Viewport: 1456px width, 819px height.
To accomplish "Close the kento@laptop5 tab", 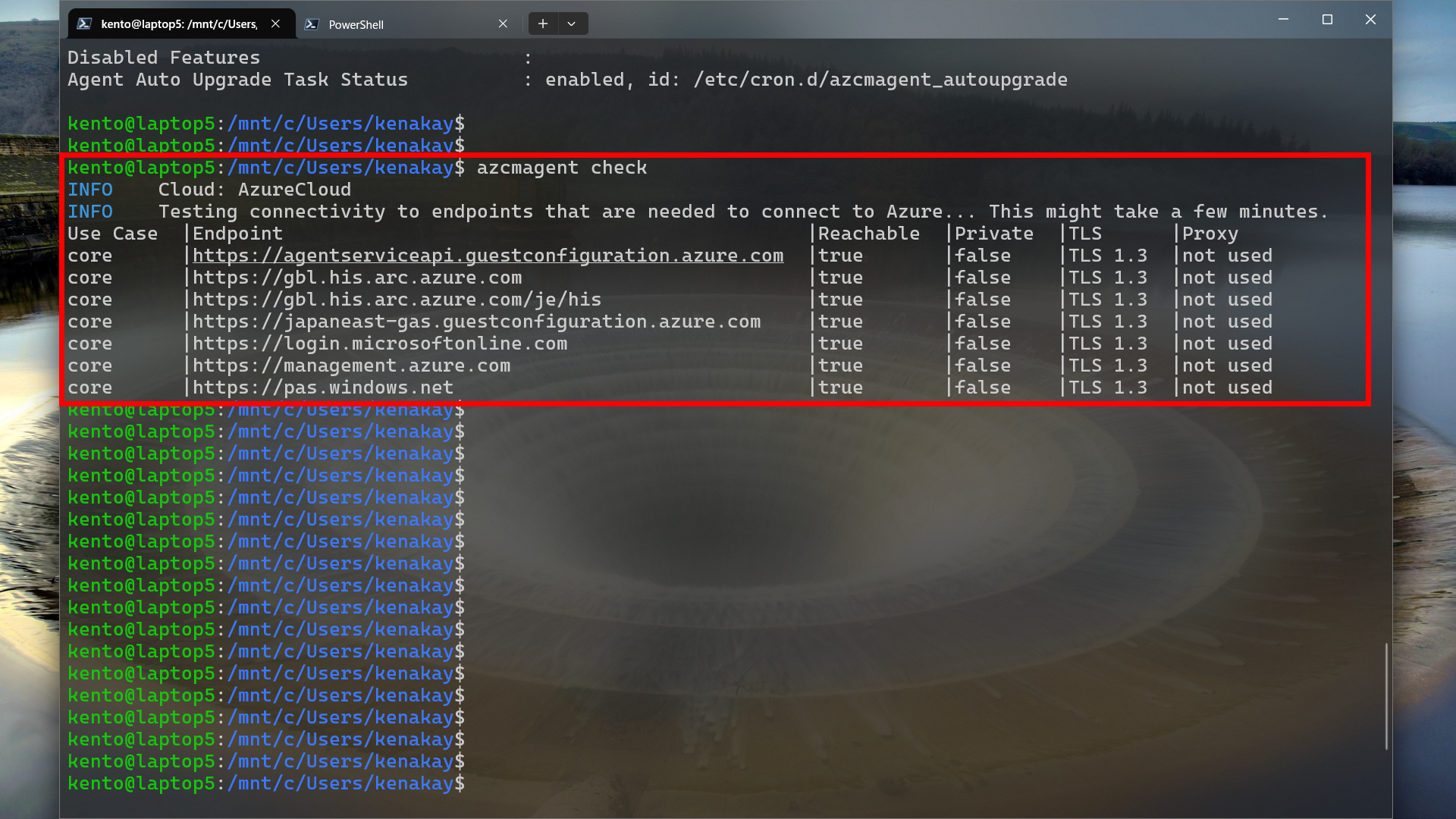I will [x=275, y=24].
